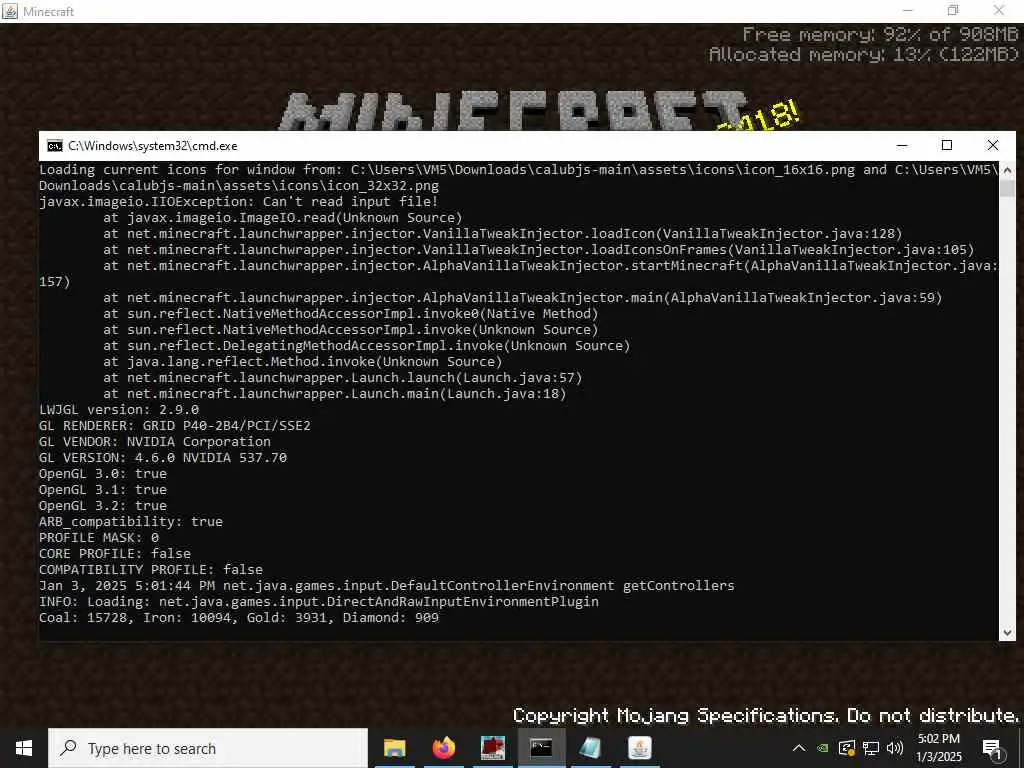Click the 'CORE PROFILE: false' line

point(115,554)
